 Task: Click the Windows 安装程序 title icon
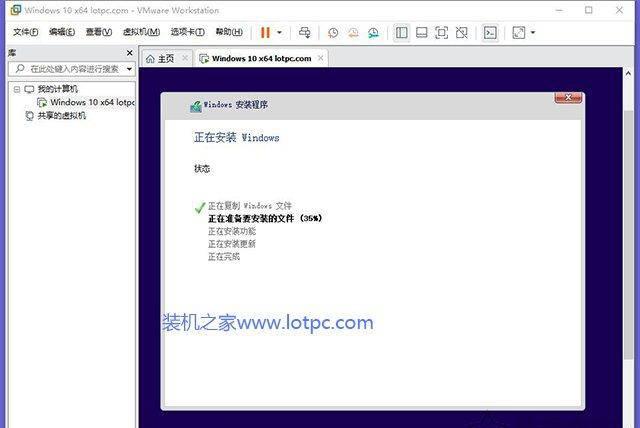tap(196, 106)
